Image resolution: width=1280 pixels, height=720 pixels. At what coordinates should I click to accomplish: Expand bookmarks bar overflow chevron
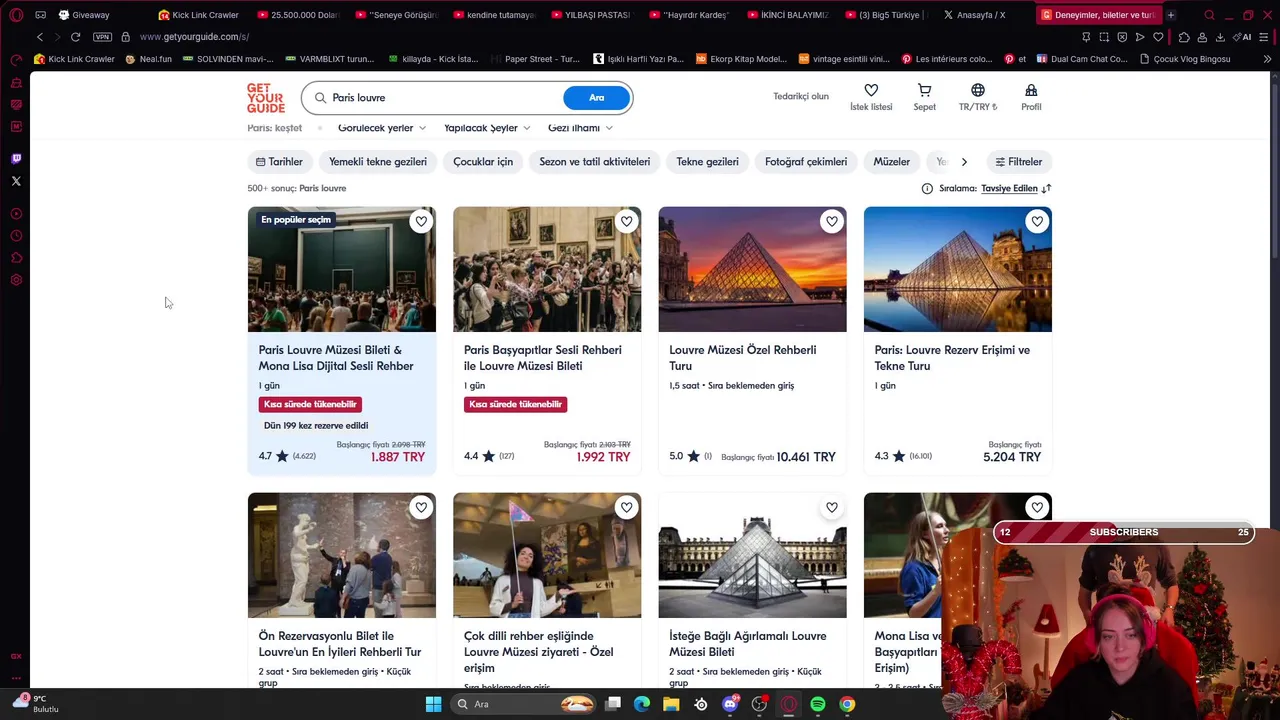coord(1267,59)
